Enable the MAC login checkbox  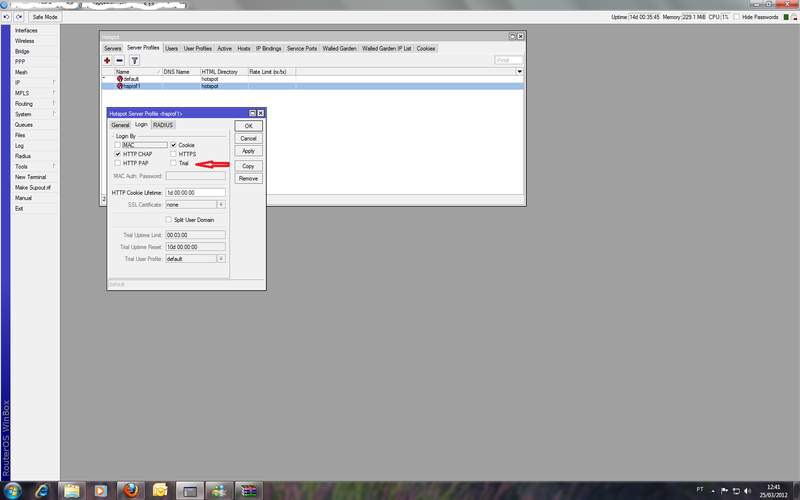[118, 145]
